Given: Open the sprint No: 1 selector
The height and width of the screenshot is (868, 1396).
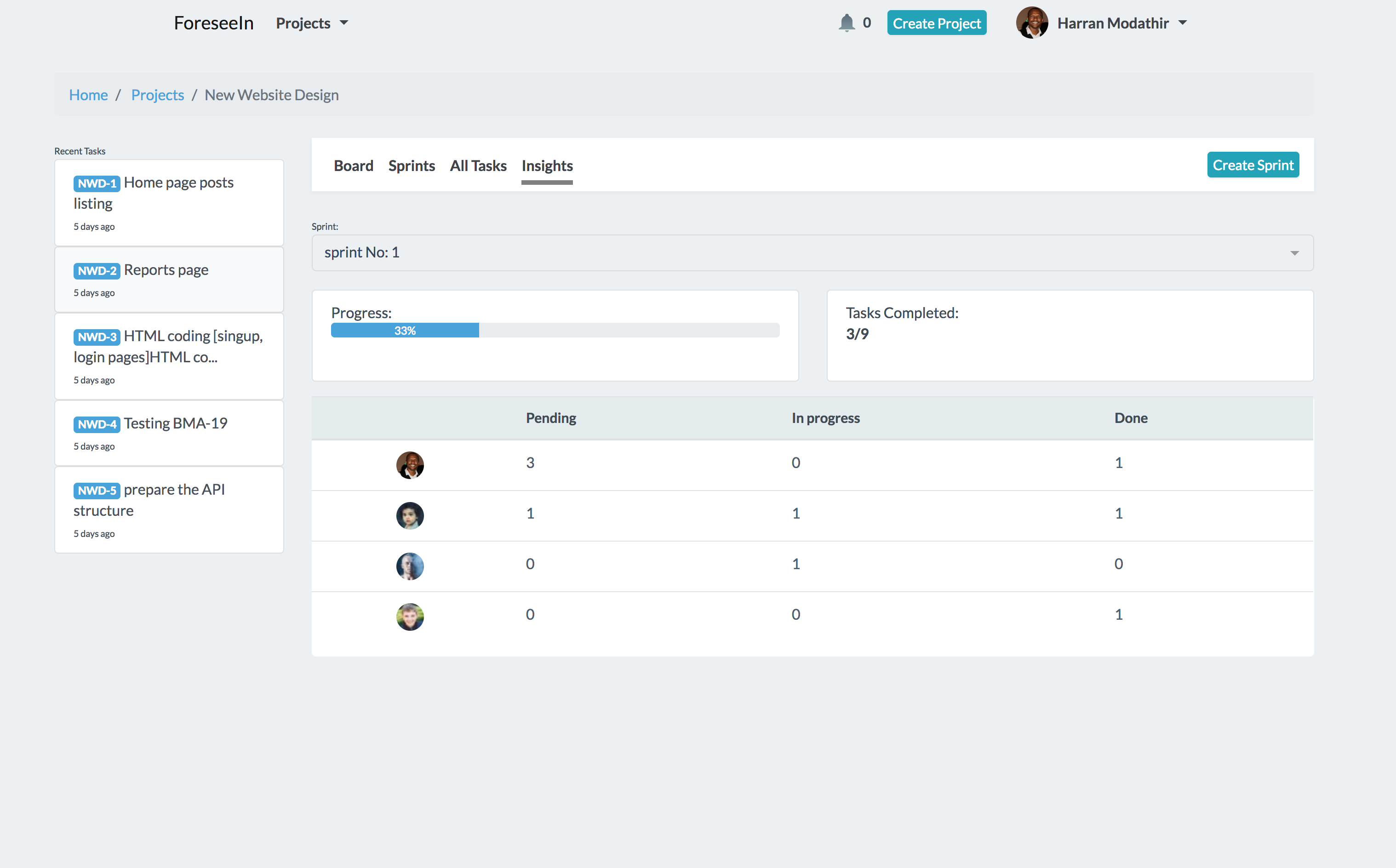Looking at the screenshot, I should coord(812,252).
